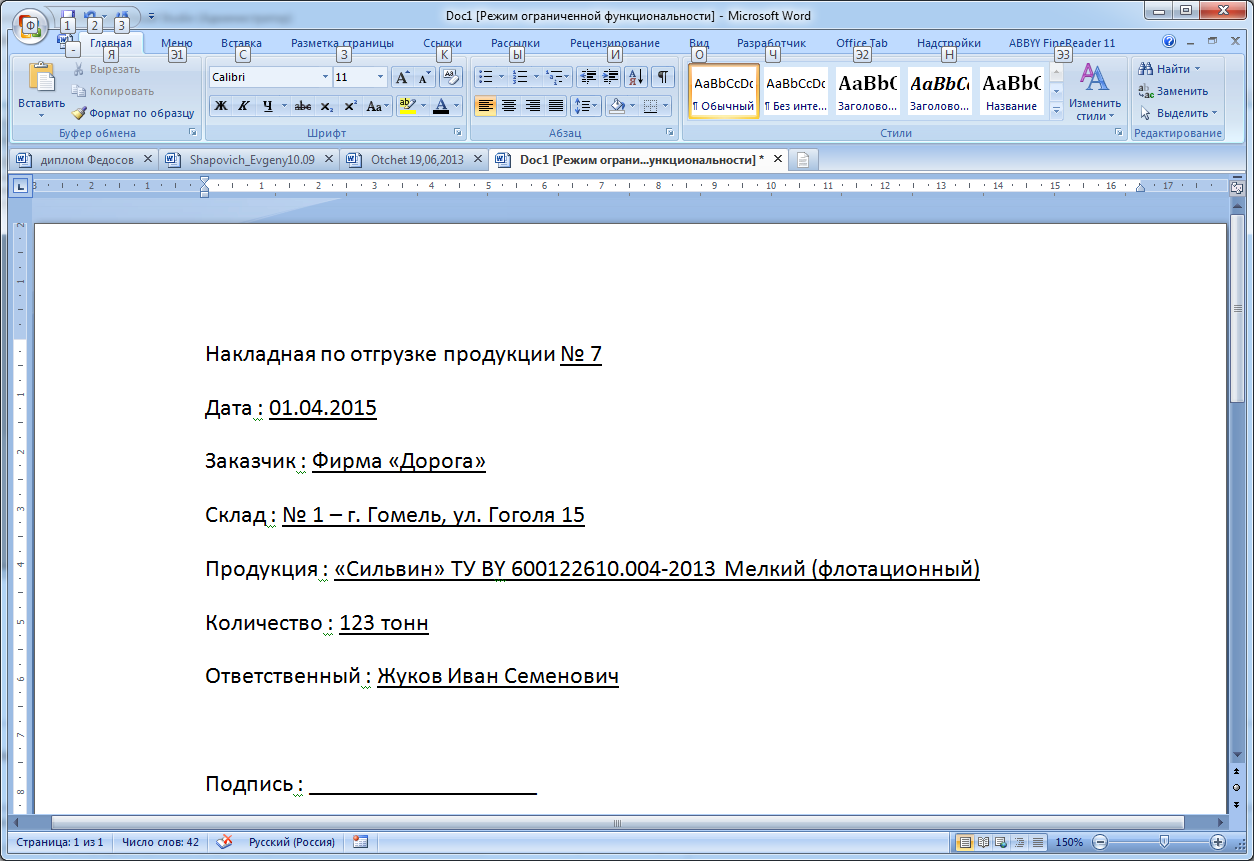Apply the font color (A) button
The width and height of the screenshot is (1254, 861).
pos(441,105)
